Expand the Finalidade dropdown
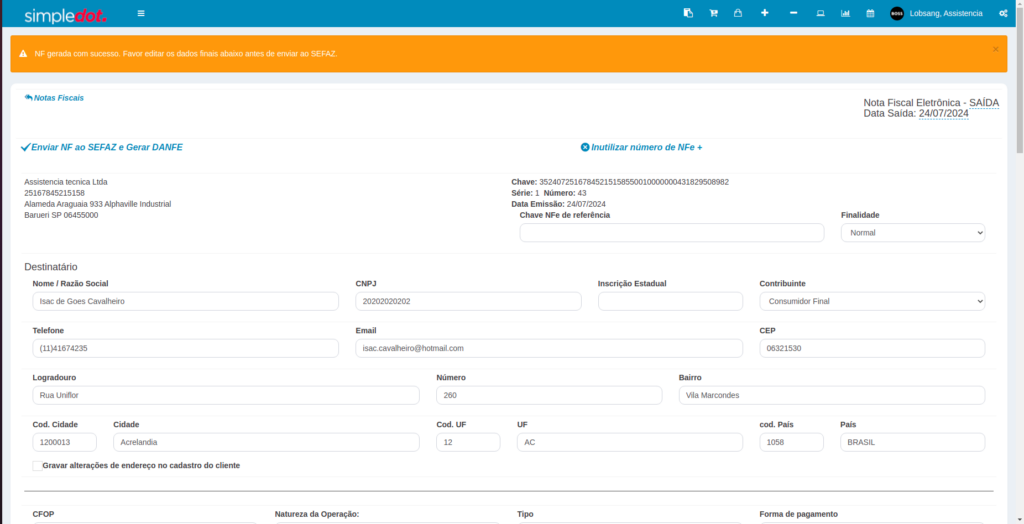This screenshot has height=524, width=1024. pos(912,232)
